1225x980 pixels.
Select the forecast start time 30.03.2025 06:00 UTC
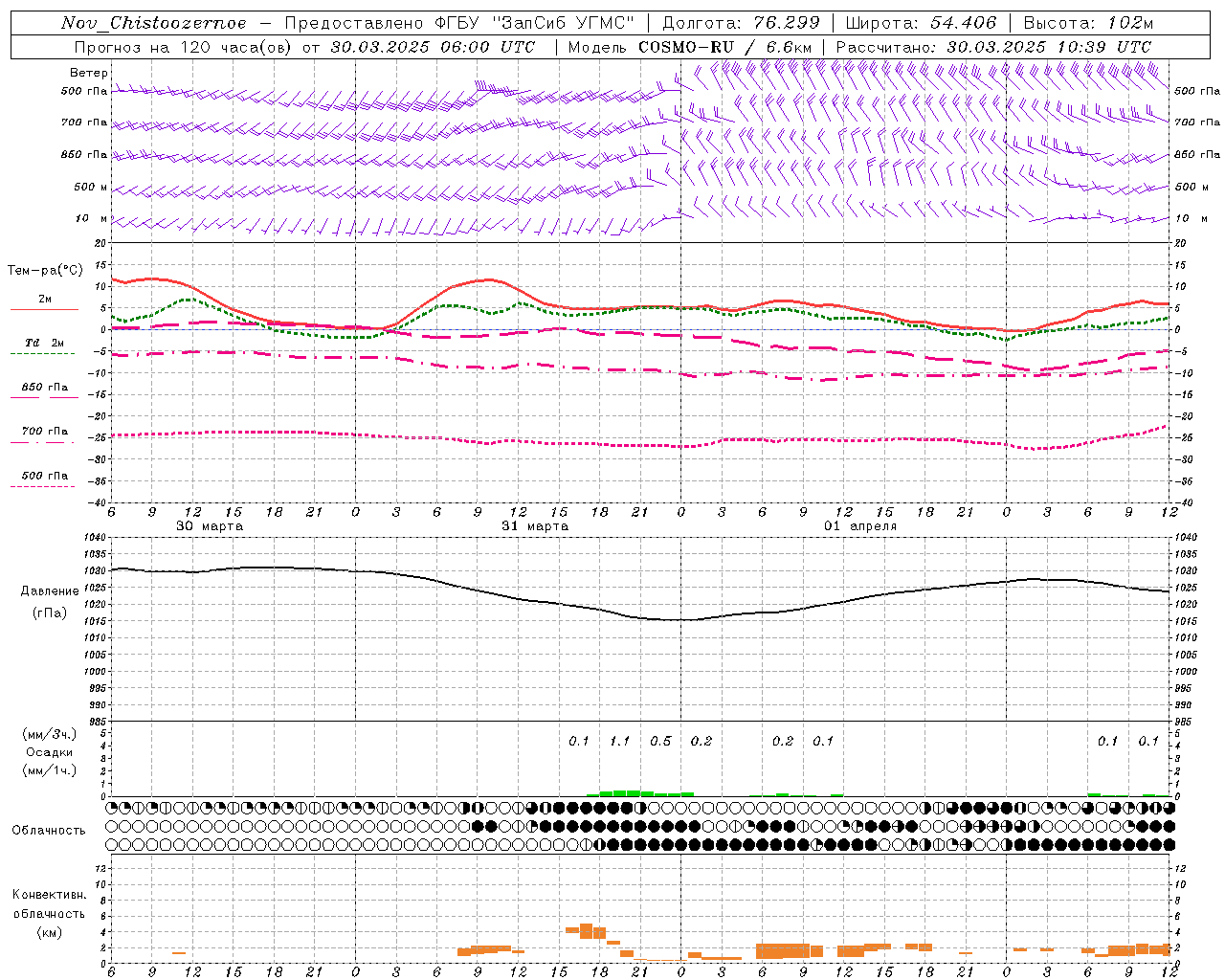pyautogui.click(x=433, y=47)
